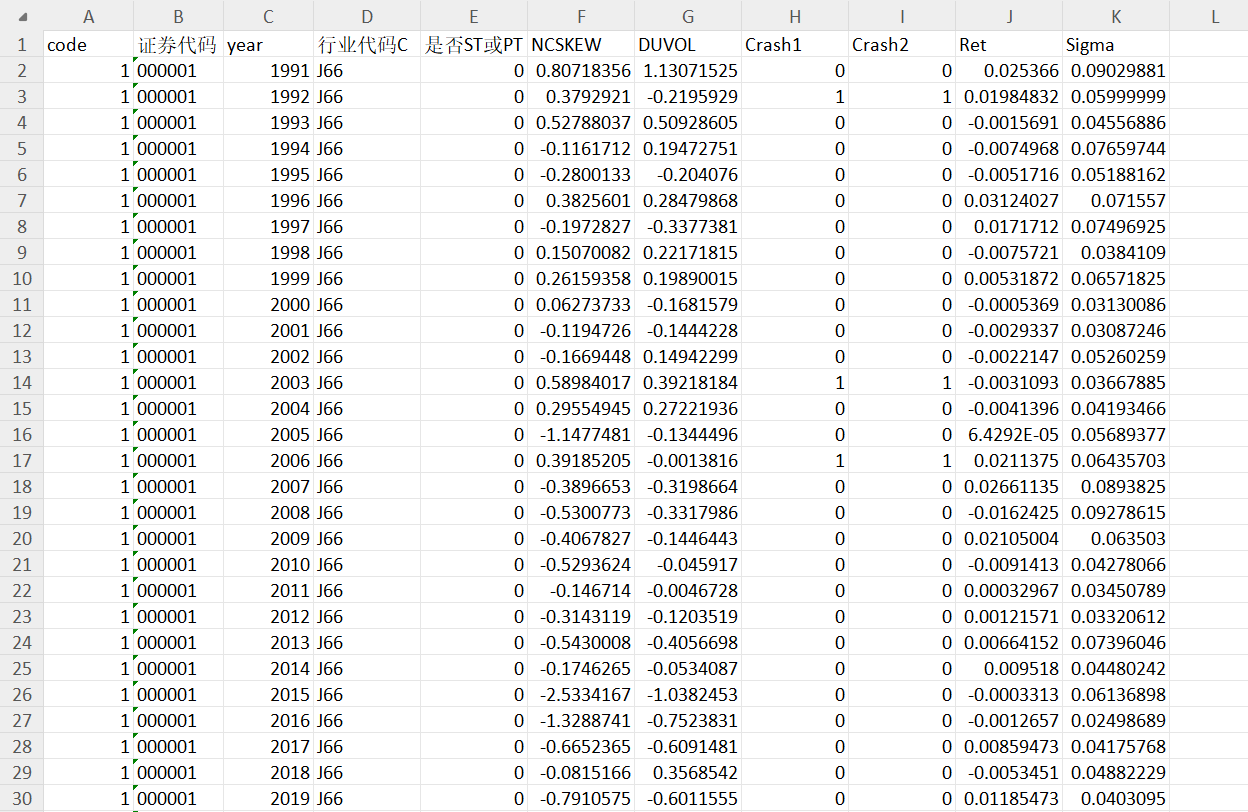This screenshot has height=812, width=1248.
Task: Click the 'Sigma' header cell
Action: pyautogui.click(x=1116, y=45)
